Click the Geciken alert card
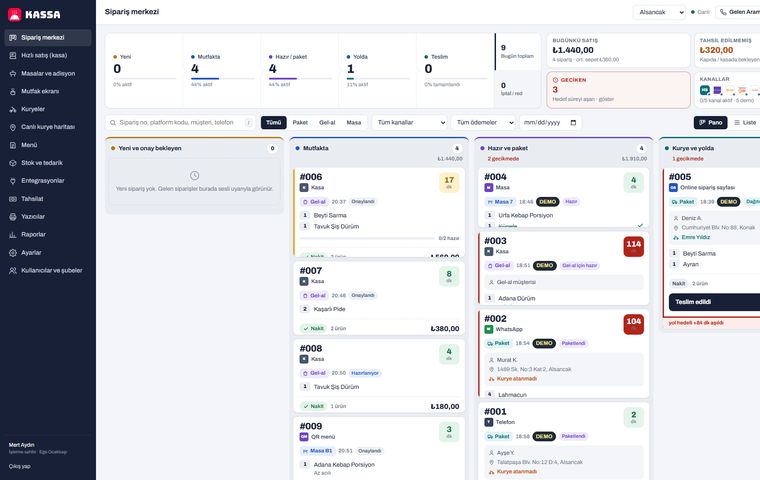 point(618,90)
